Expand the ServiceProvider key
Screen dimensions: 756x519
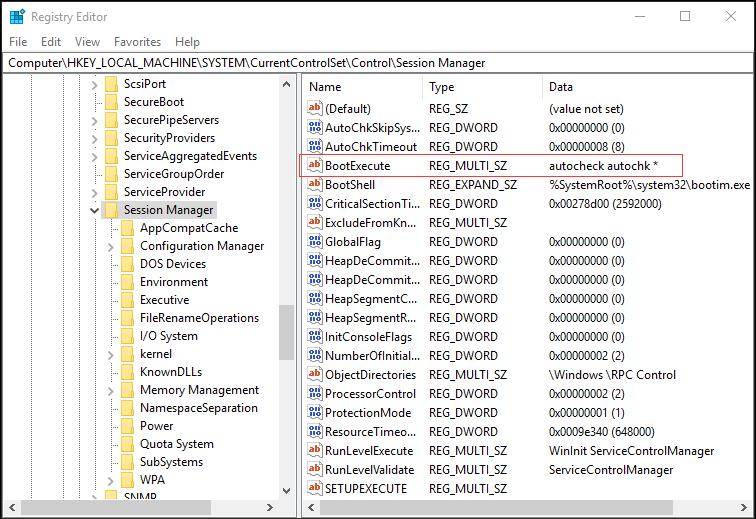click(94, 193)
